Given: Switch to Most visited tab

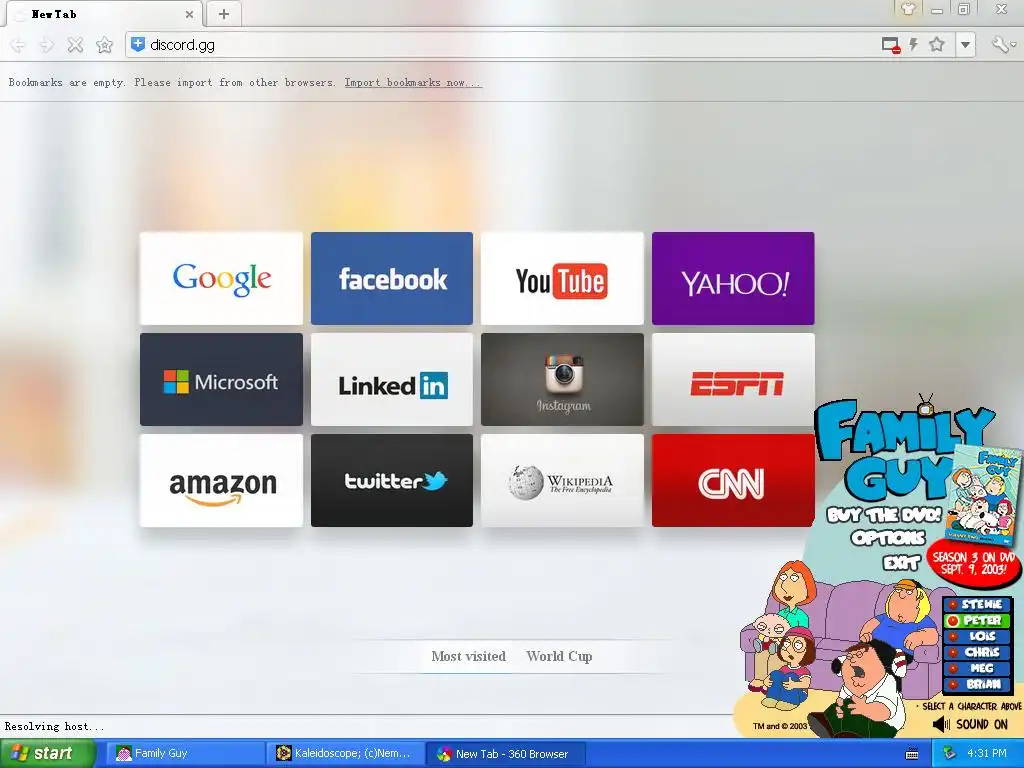Looking at the screenshot, I should pos(468,656).
